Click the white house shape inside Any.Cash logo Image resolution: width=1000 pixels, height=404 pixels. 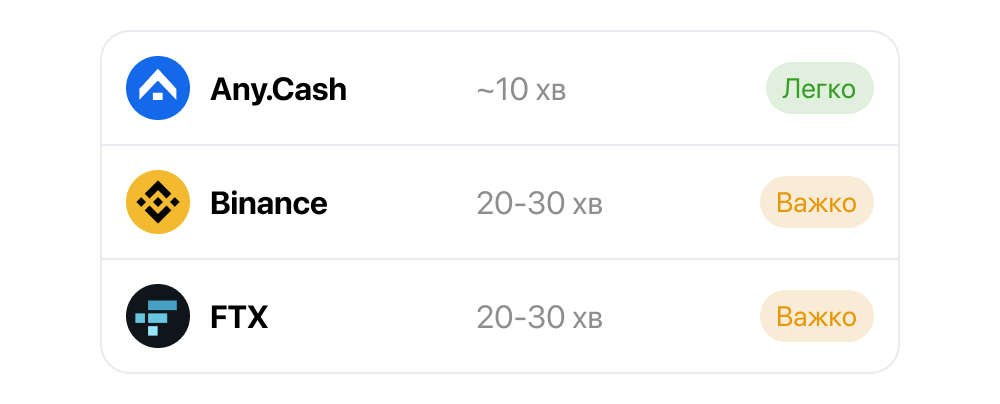(158, 86)
